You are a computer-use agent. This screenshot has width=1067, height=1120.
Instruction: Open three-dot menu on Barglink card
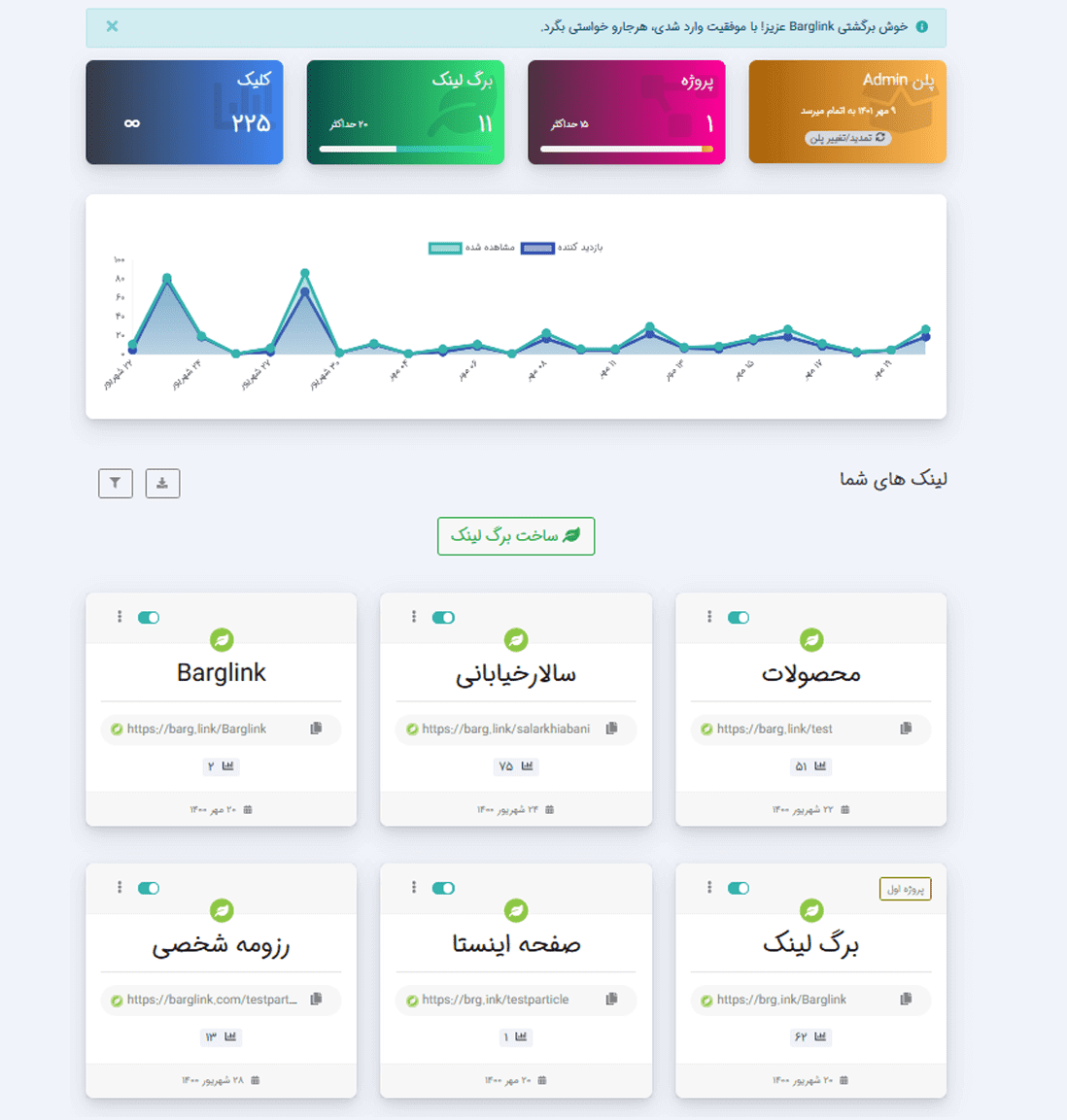[x=120, y=618]
